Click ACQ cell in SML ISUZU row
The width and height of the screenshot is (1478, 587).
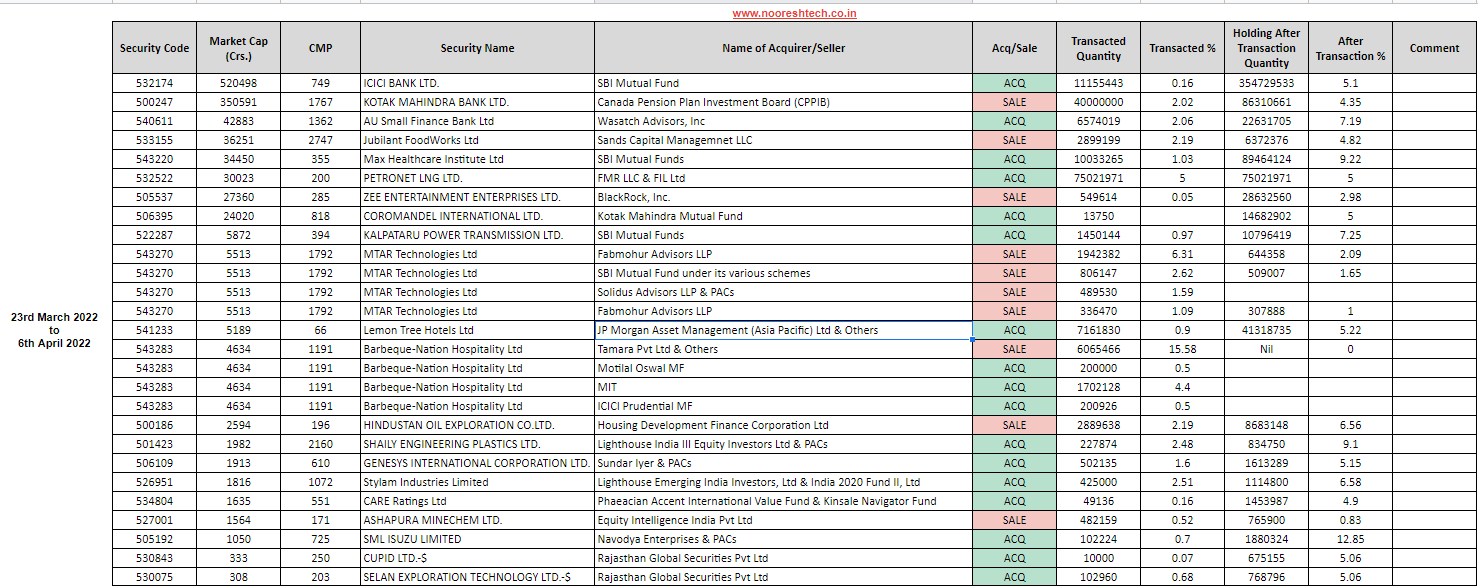1014,539
